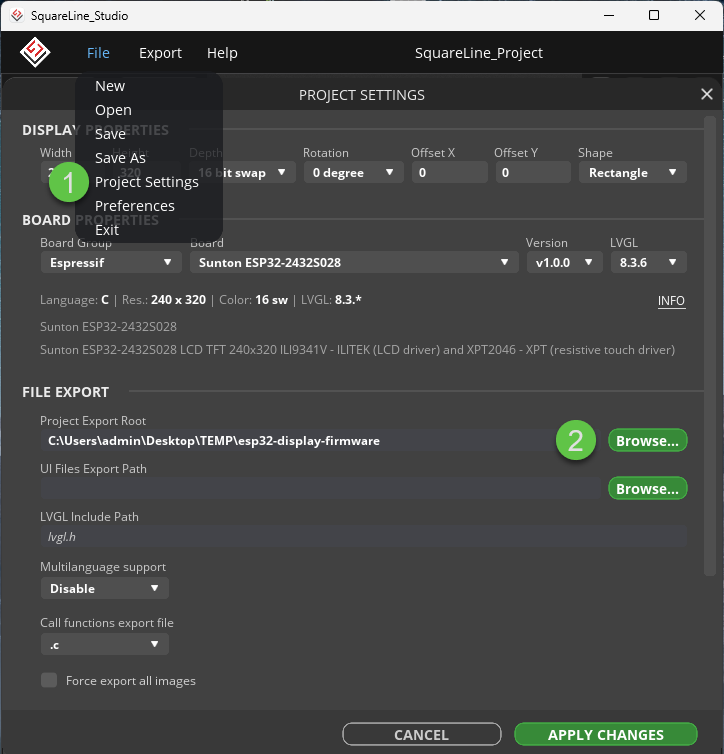The width and height of the screenshot is (724, 754).
Task: Click the SquareLine Studio logo icon
Action: [35, 52]
